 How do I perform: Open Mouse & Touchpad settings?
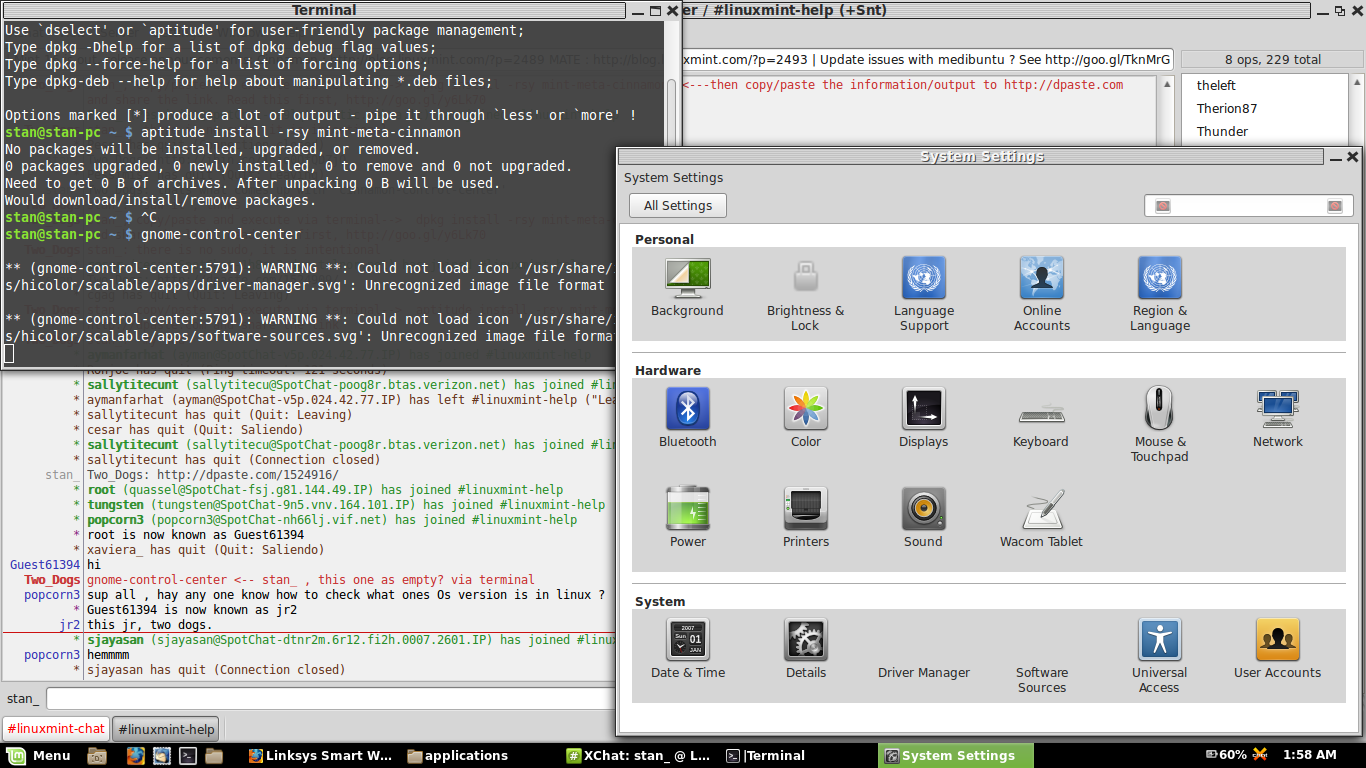(x=1159, y=425)
